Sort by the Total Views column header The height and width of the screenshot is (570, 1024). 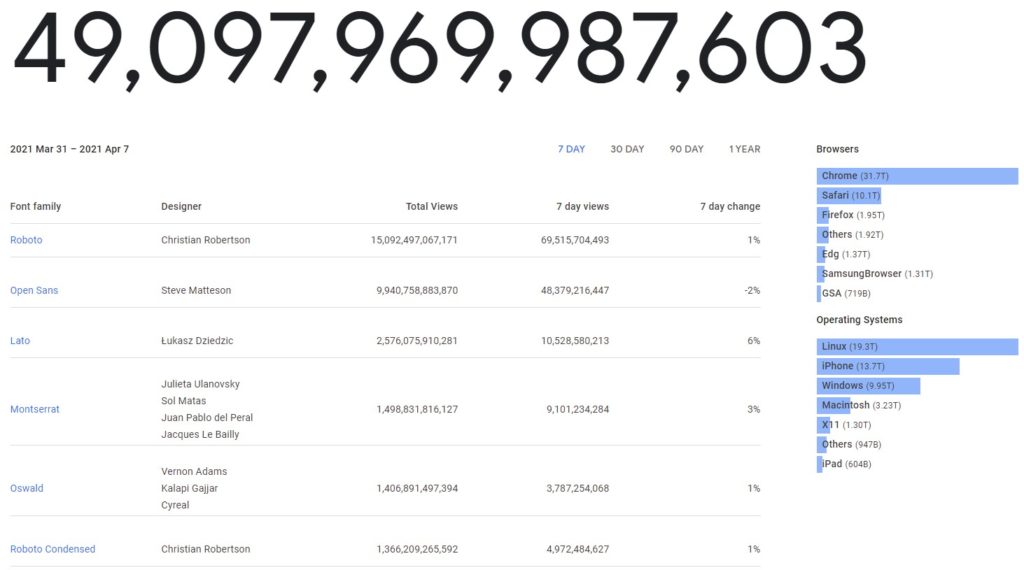(x=432, y=206)
